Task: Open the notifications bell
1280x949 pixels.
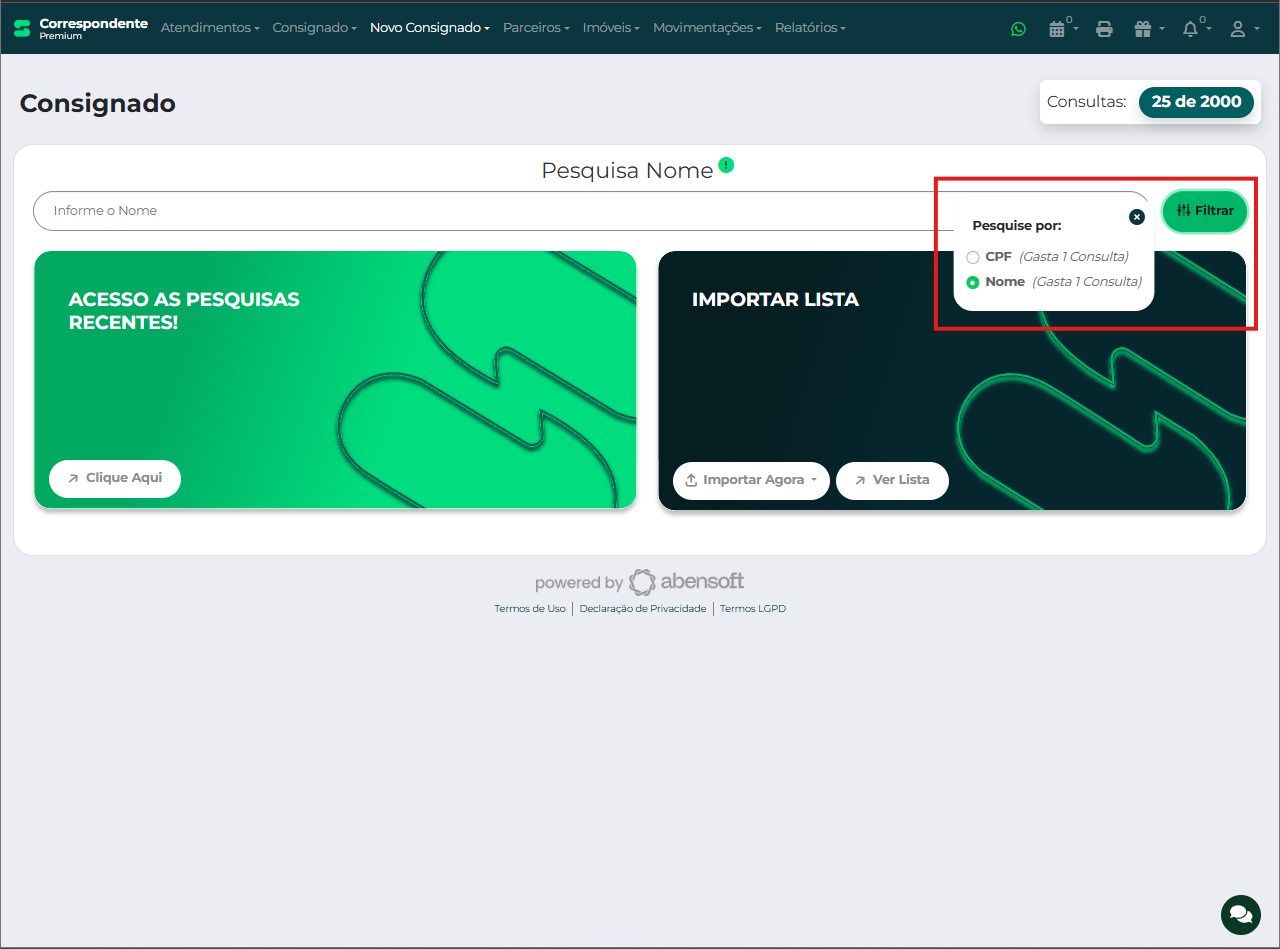Action: [x=1191, y=29]
